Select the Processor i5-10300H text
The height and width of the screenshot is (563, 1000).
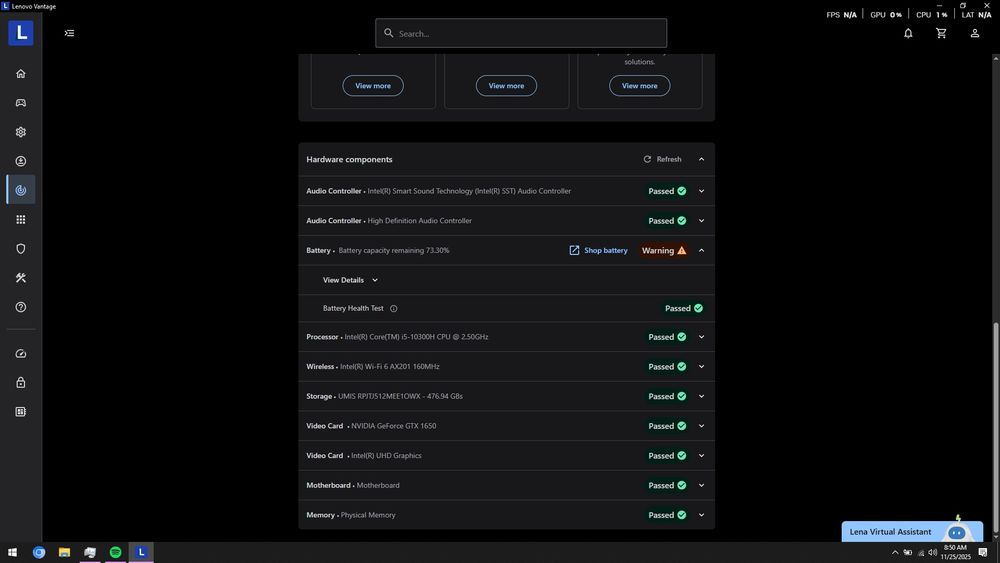[x=416, y=337]
